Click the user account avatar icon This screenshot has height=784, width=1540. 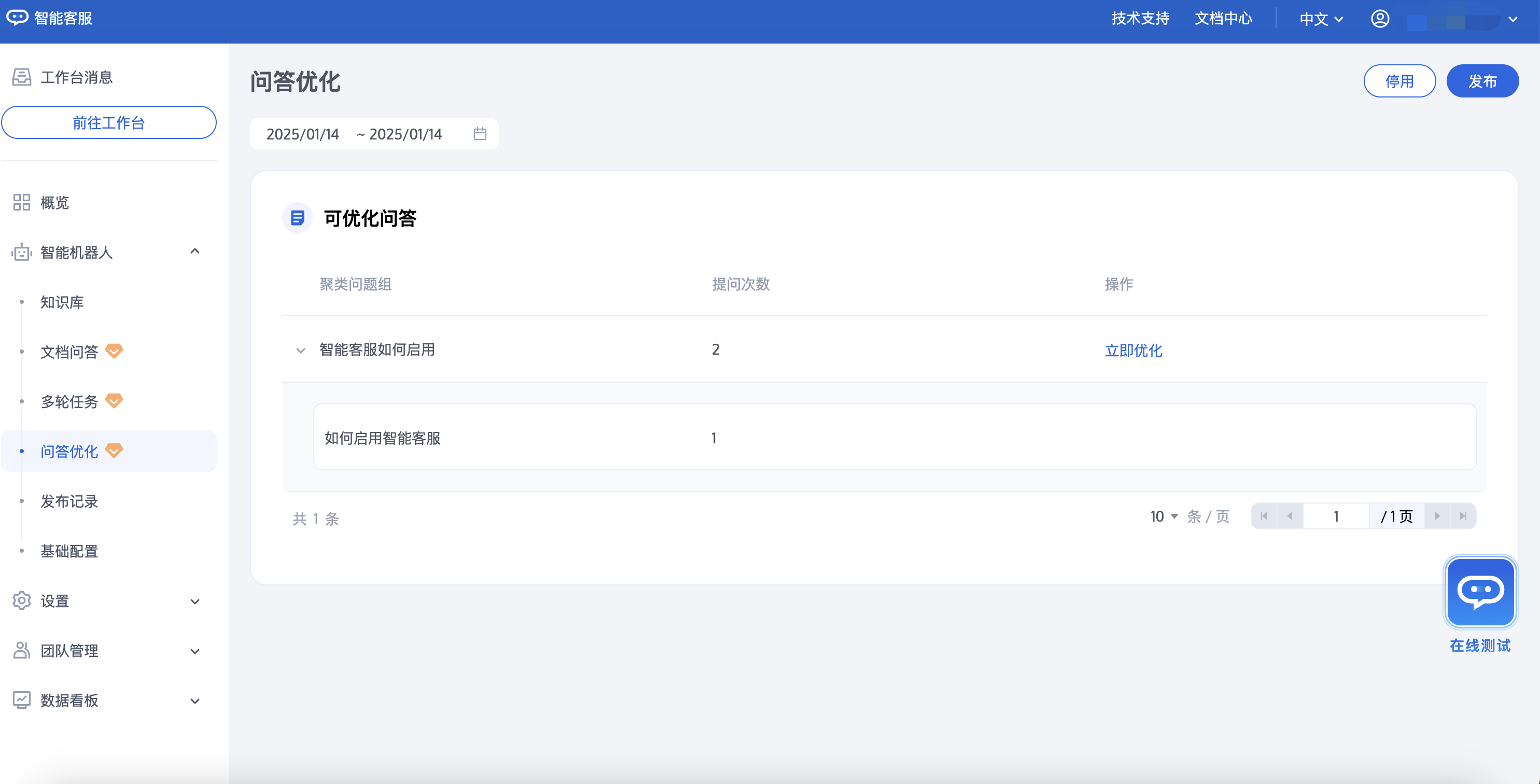(1380, 19)
